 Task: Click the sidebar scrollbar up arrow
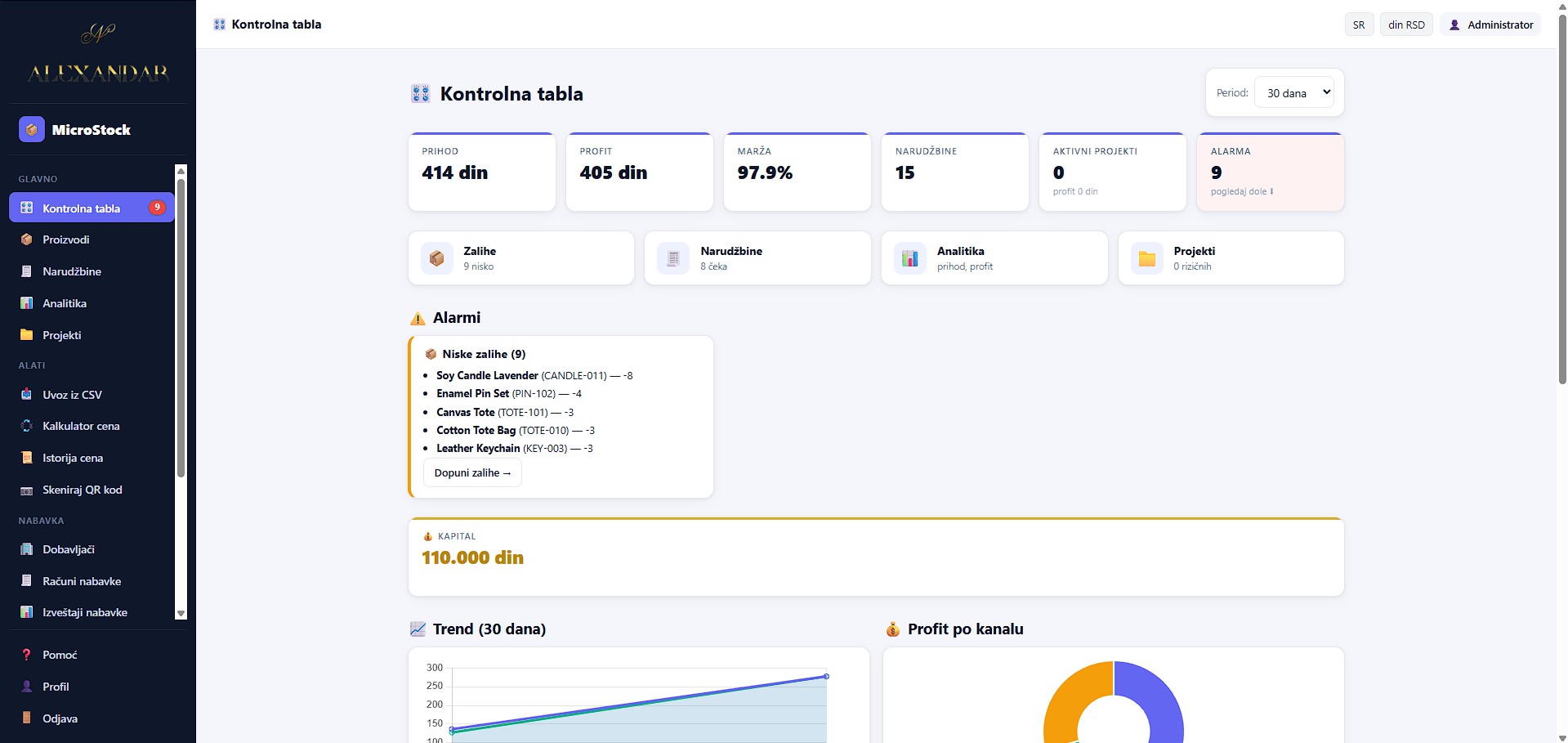[181, 171]
